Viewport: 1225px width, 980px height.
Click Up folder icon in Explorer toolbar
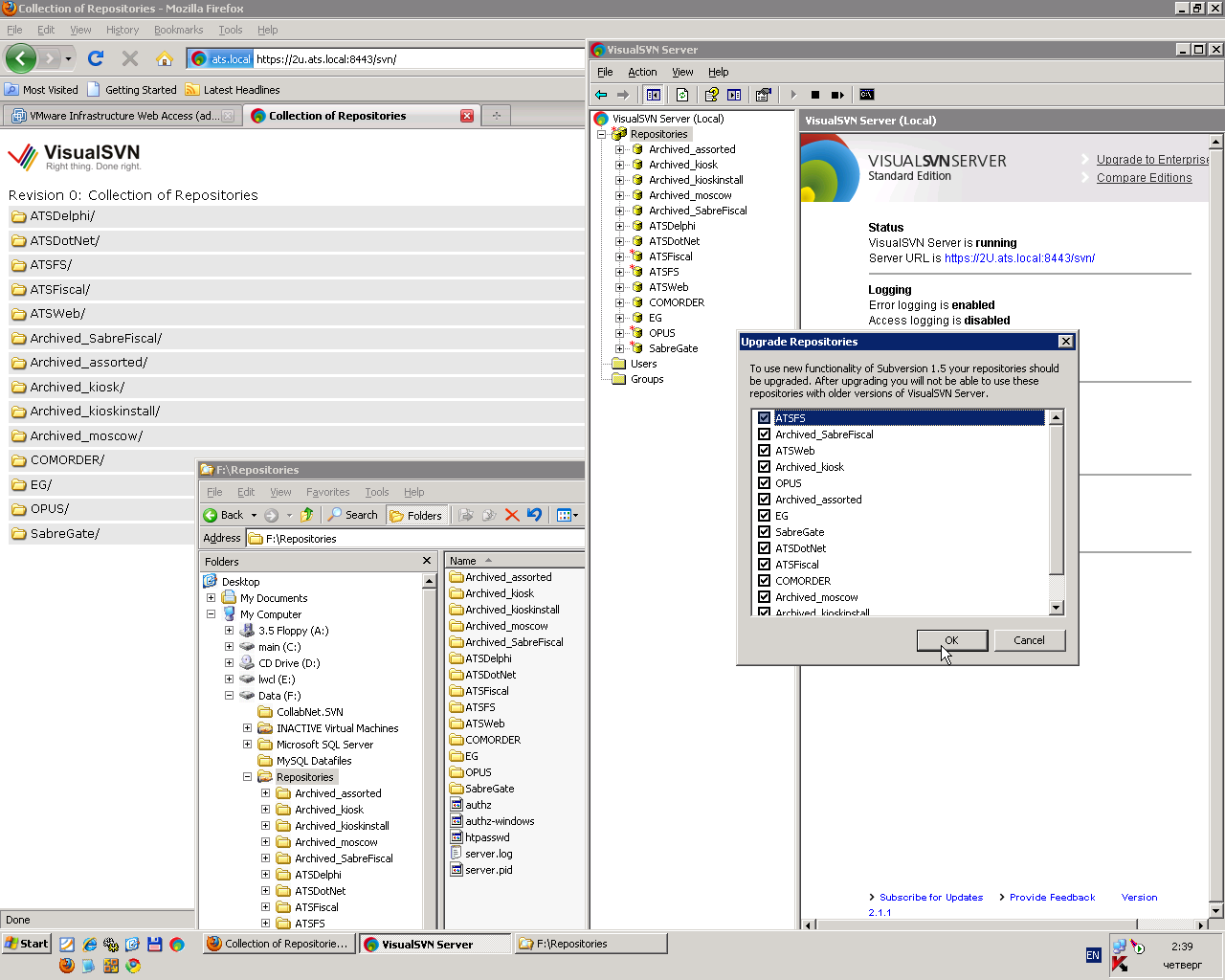coord(307,515)
